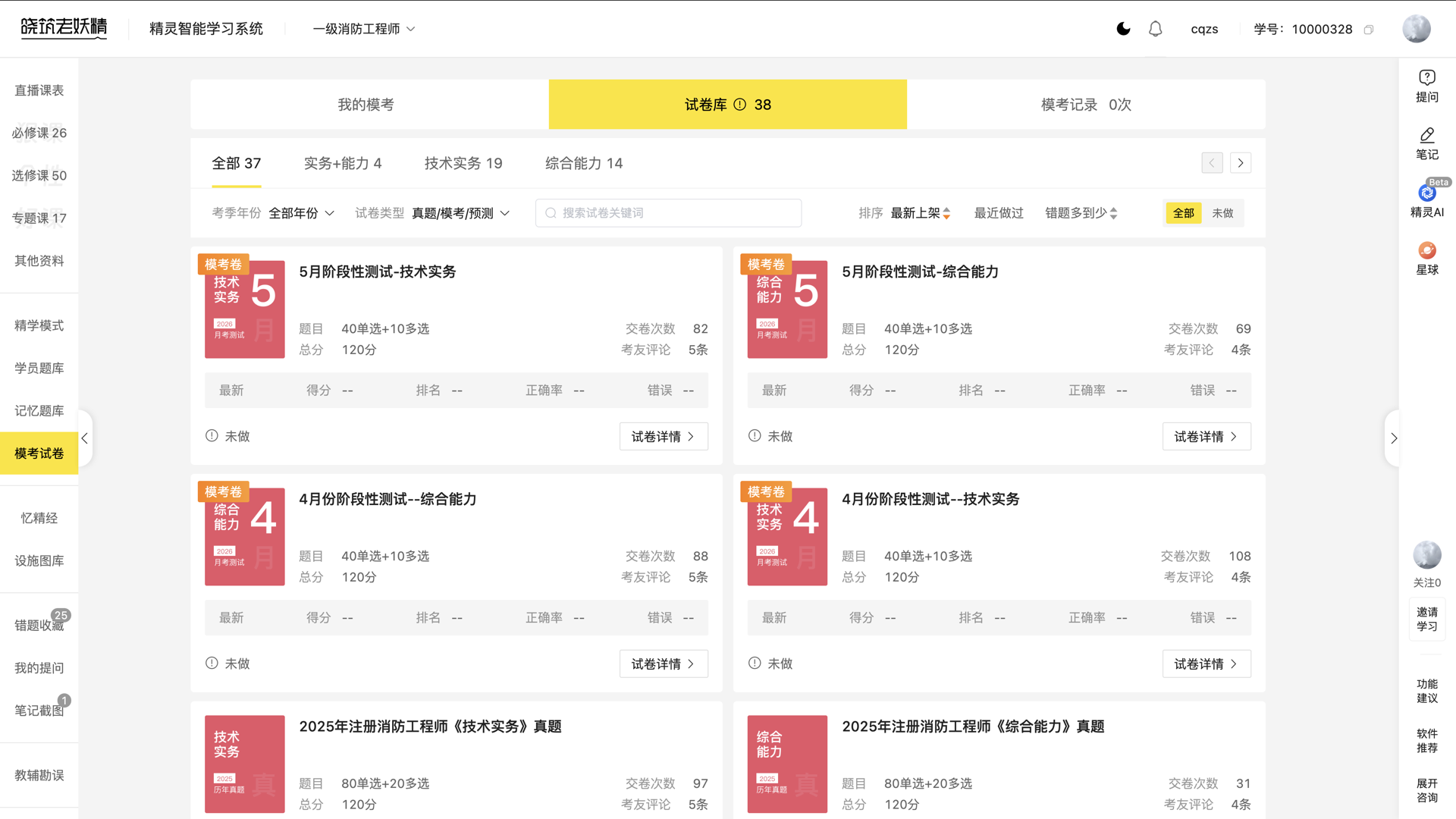Open 精学模式 in sidebar
This screenshot has height=819, width=1456.
tap(39, 325)
